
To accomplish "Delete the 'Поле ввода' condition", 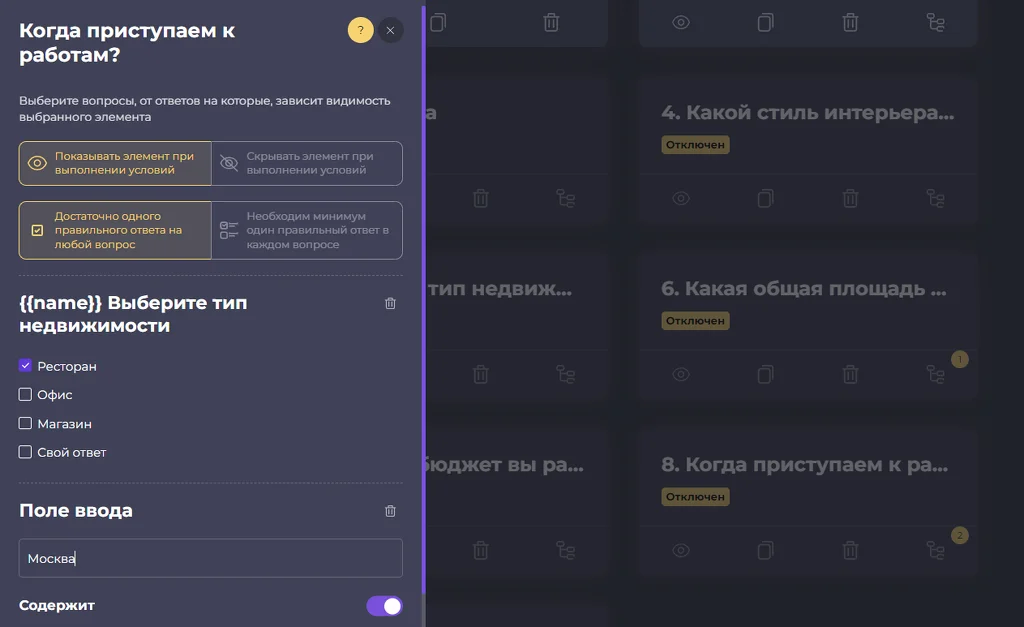I will [x=391, y=511].
